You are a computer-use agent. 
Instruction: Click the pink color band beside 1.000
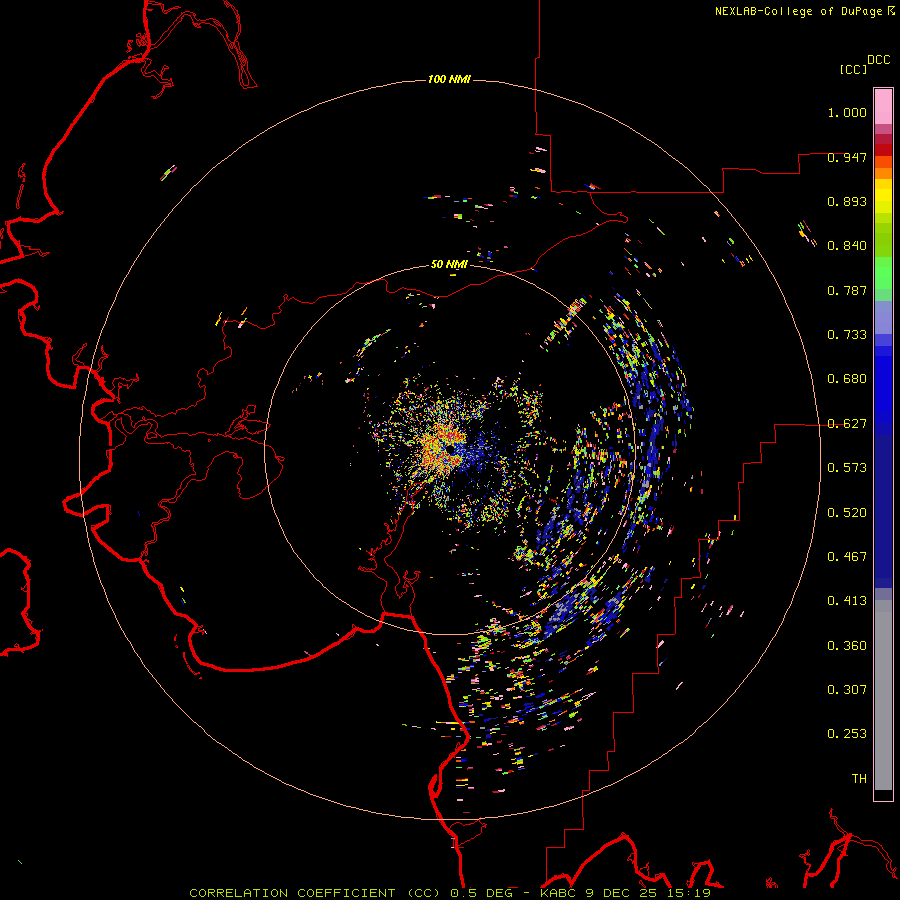[x=883, y=107]
